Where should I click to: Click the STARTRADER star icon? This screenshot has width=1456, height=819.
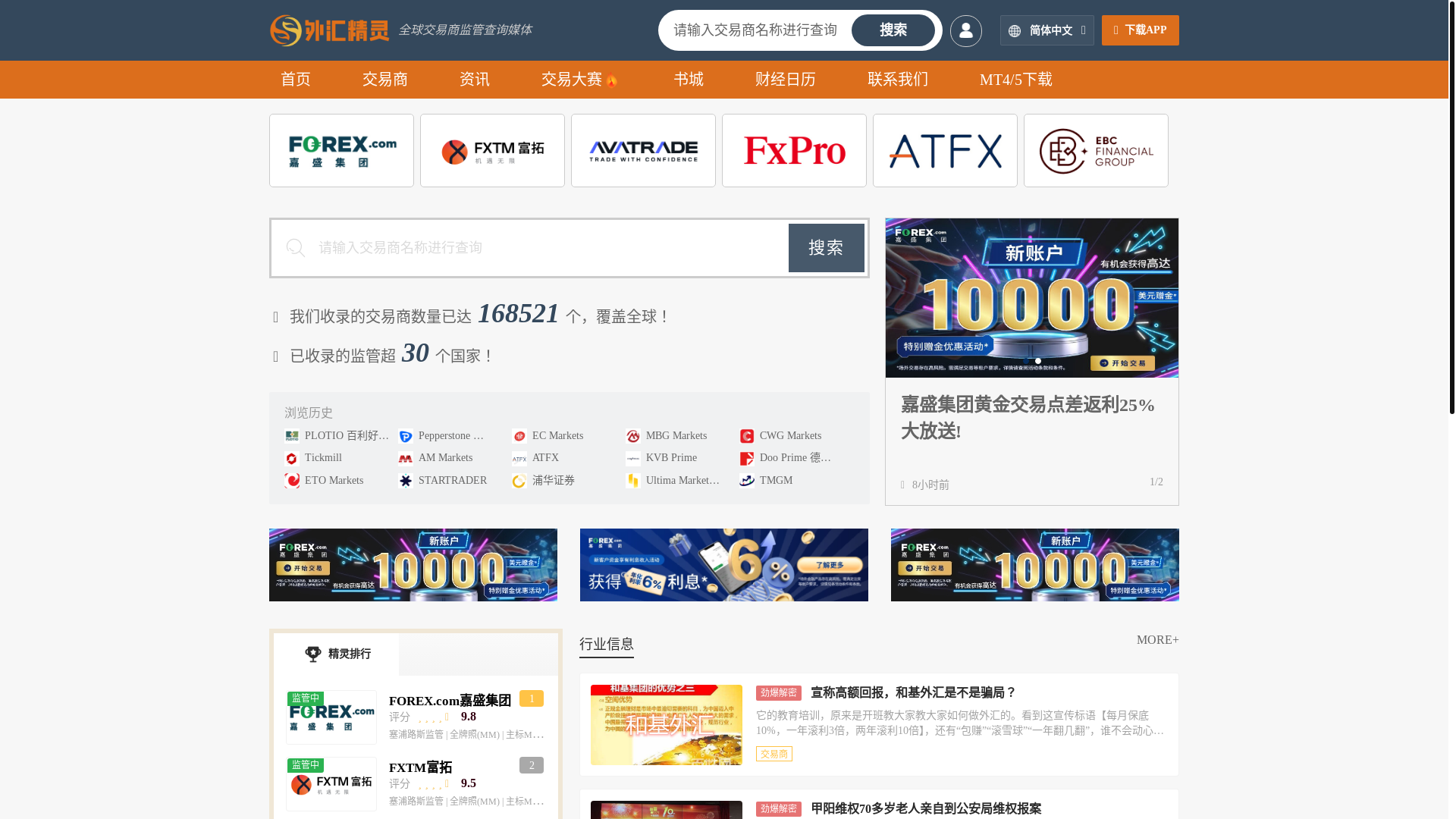406,481
